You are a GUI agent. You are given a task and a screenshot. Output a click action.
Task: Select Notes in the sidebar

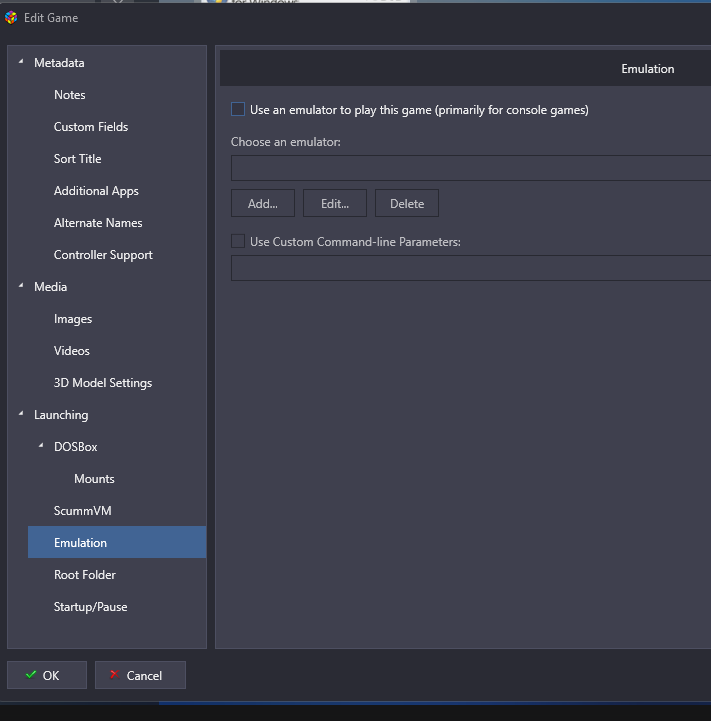tap(69, 95)
